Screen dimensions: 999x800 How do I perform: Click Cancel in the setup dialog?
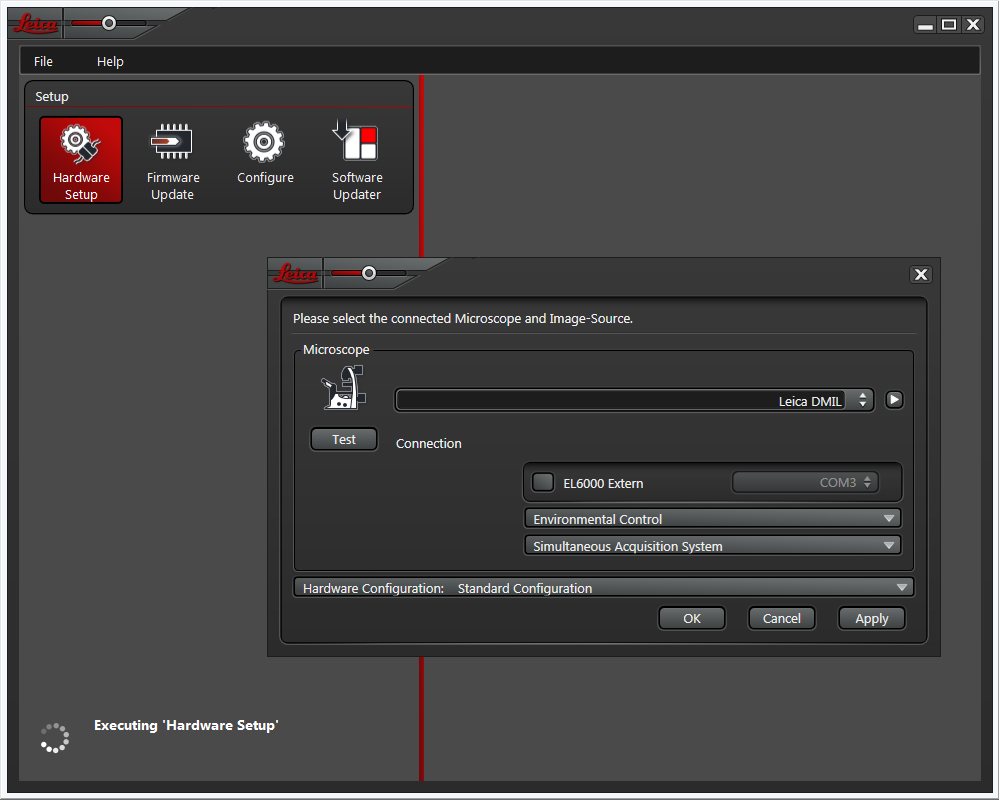coord(782,618)
